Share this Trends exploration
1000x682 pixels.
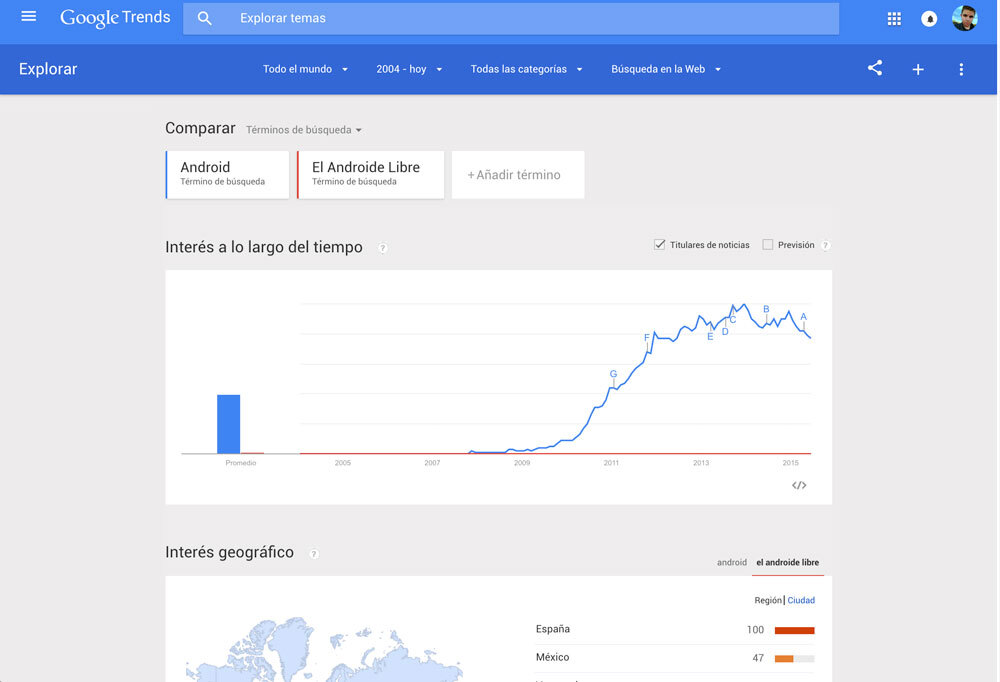click(x=875, y=69)
